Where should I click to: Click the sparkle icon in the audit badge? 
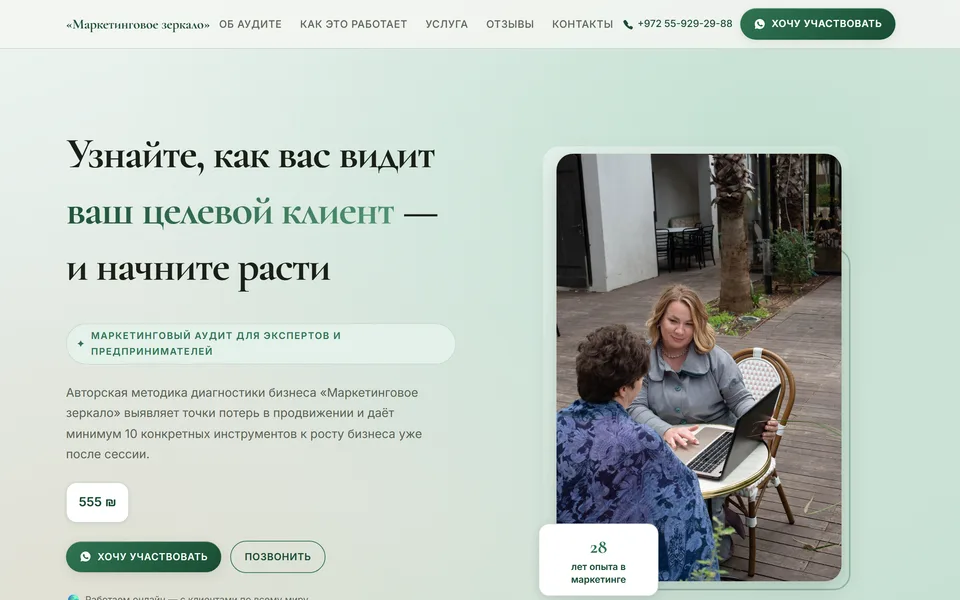tap(80, 343)
